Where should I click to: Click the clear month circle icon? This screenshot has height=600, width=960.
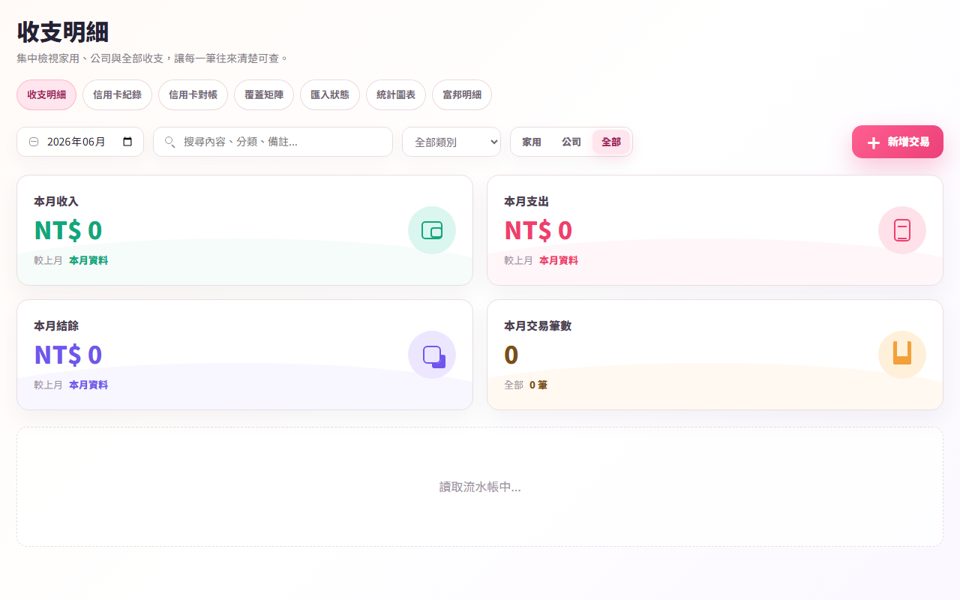[x=34, y=142]
